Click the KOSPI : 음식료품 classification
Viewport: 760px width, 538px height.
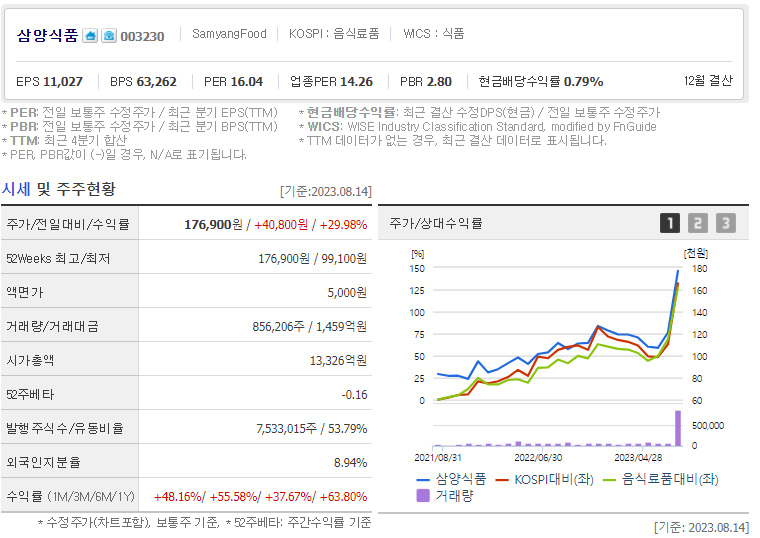[x=334, y=33]
